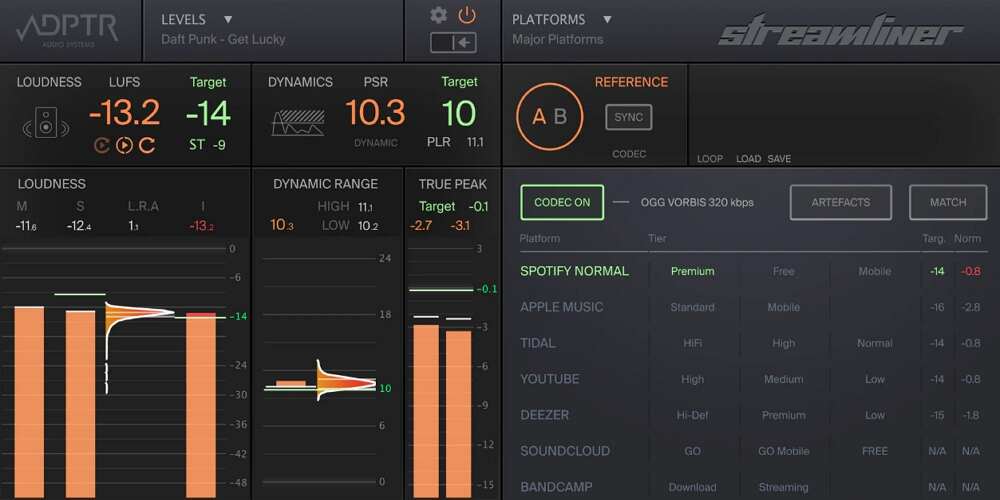Choose YouTube Medium tier
The image size is (1000, 500).
[783, 379]
